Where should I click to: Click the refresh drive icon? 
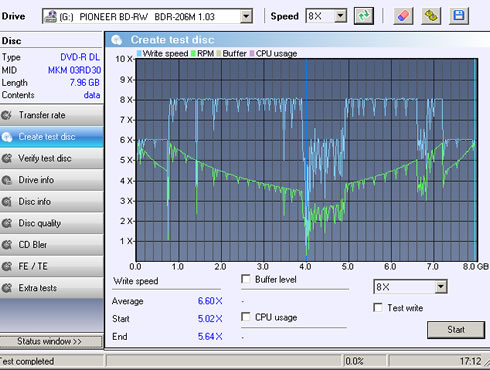click(x=364, y=16)
